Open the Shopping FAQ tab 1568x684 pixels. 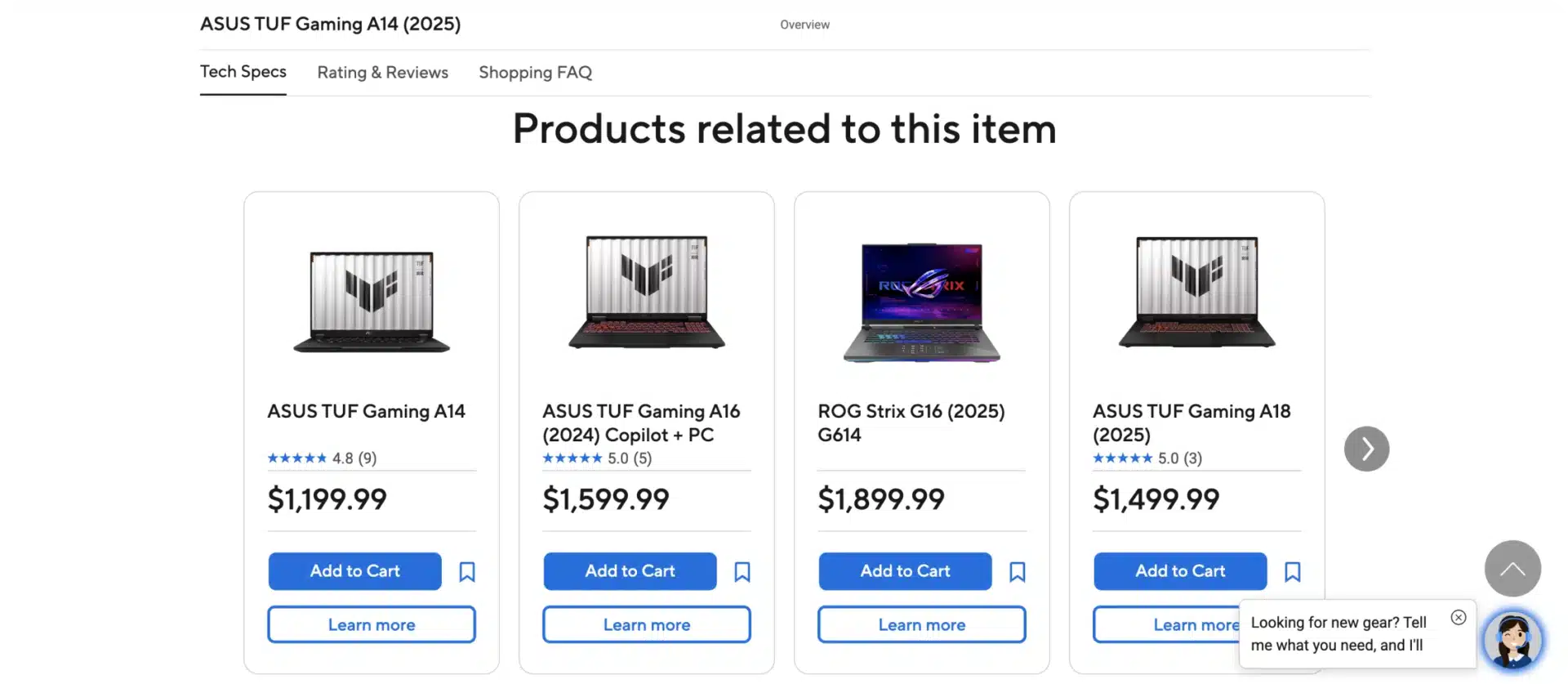tap(535, 73)
